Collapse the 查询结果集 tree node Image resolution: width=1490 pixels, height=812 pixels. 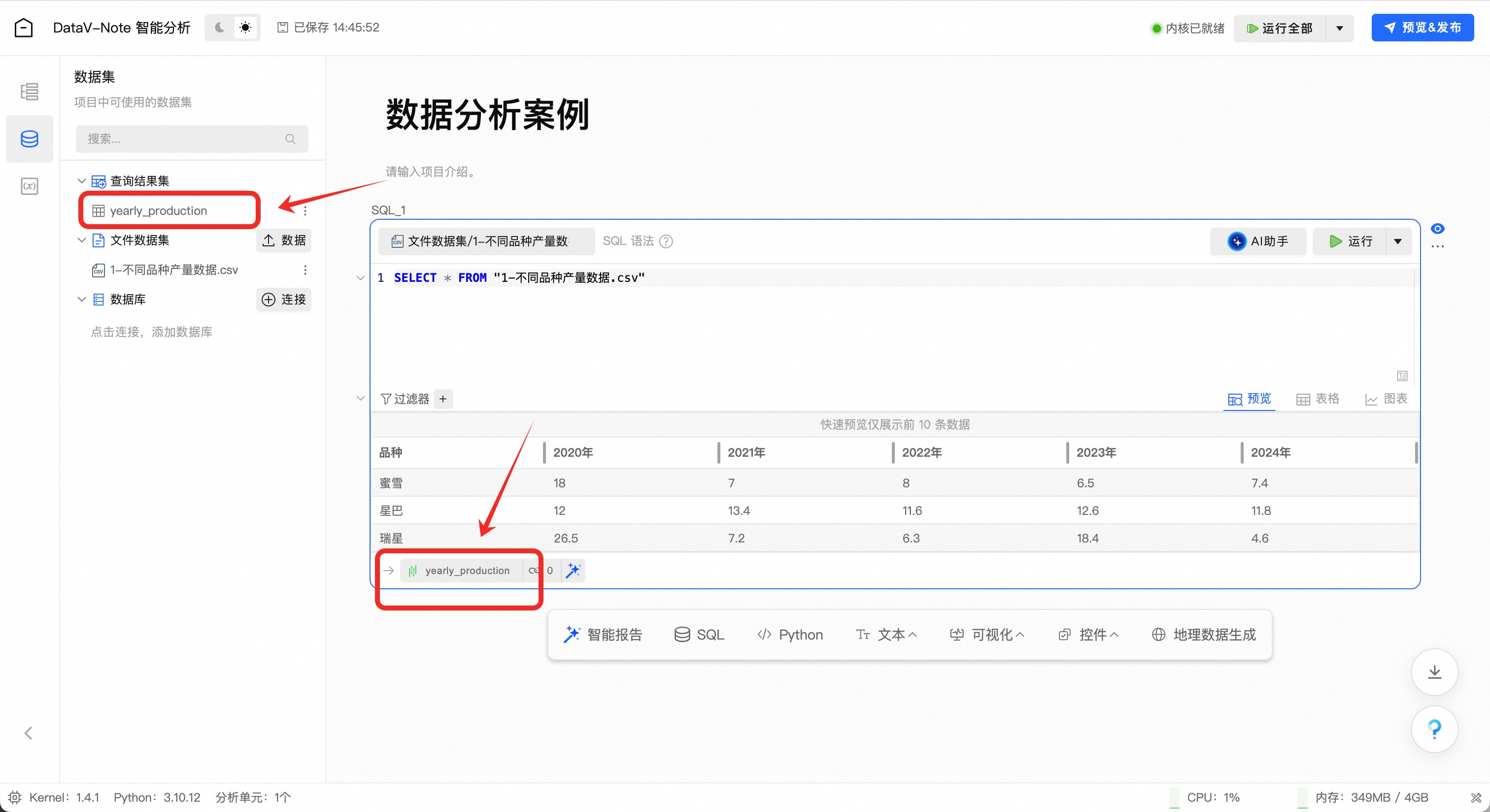(82, 181)
